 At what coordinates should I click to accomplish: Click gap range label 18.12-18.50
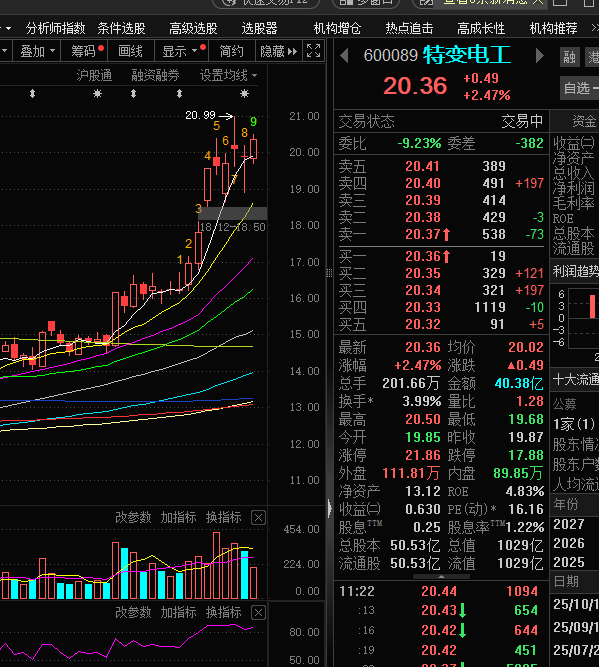(232, 227)
